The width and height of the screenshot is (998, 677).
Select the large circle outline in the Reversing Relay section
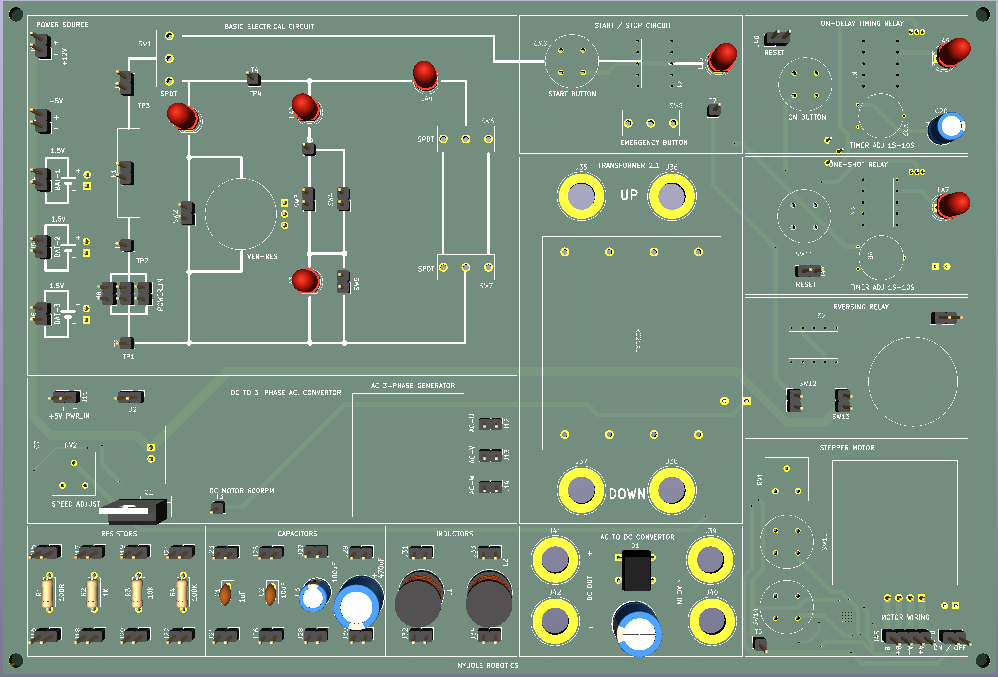click(913, 382)
